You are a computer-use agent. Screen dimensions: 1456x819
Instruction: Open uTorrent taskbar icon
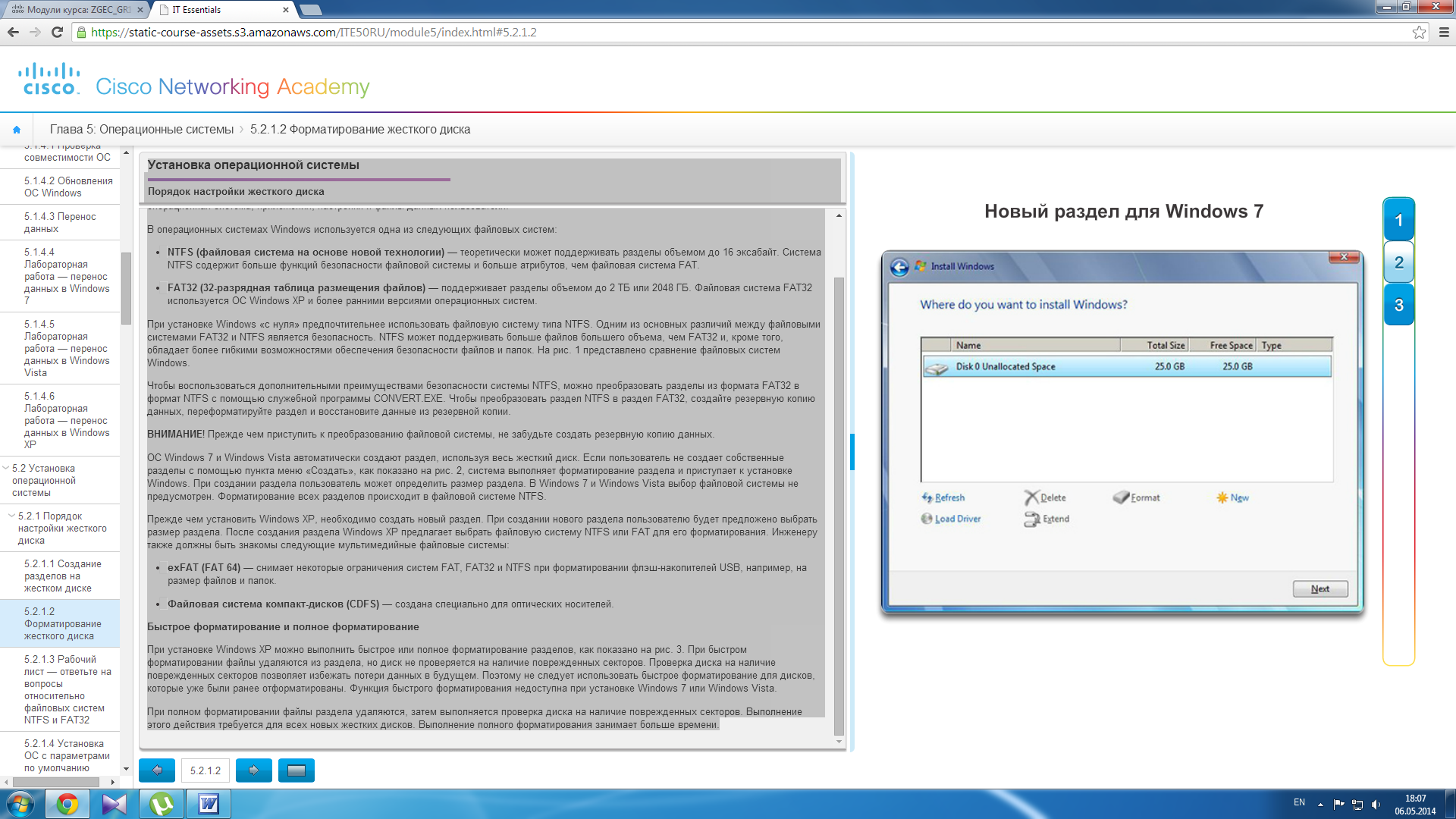click(x=162, y=804)
